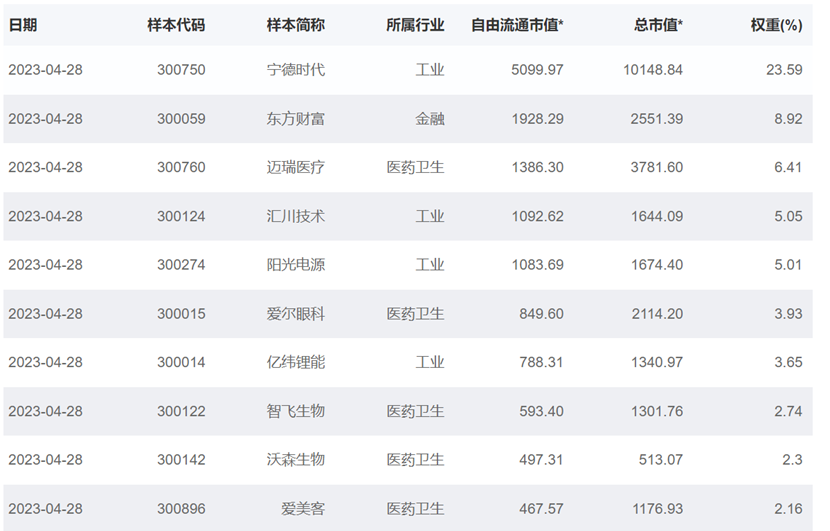Viewport: 830px width, 531px height.
Task: Click free-float value 467.57
Action: pyautogui.click(x=541, y=509)
